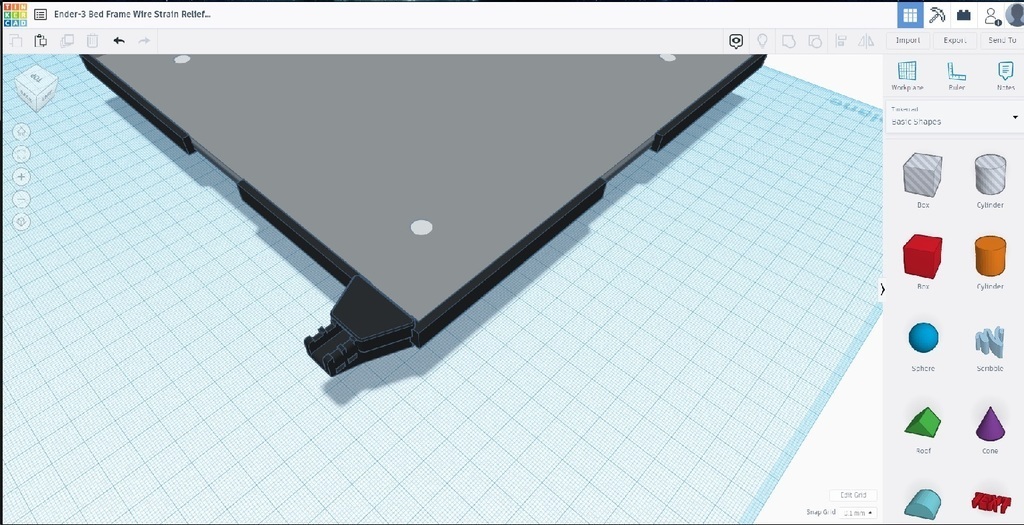Open the notes visibility comment icon
1024x525 pixels.
(736, 41)
